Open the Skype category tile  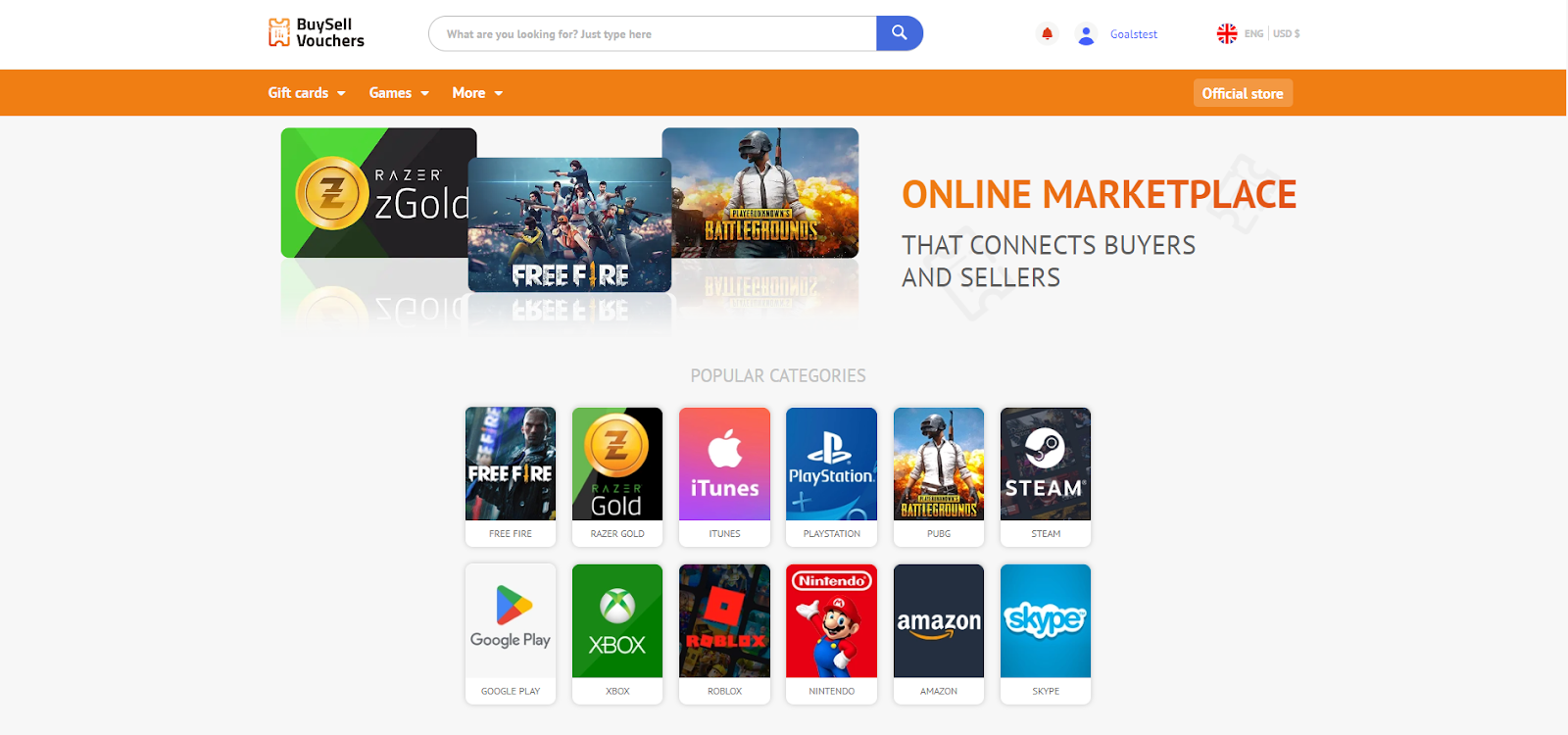coord(1046,633)
